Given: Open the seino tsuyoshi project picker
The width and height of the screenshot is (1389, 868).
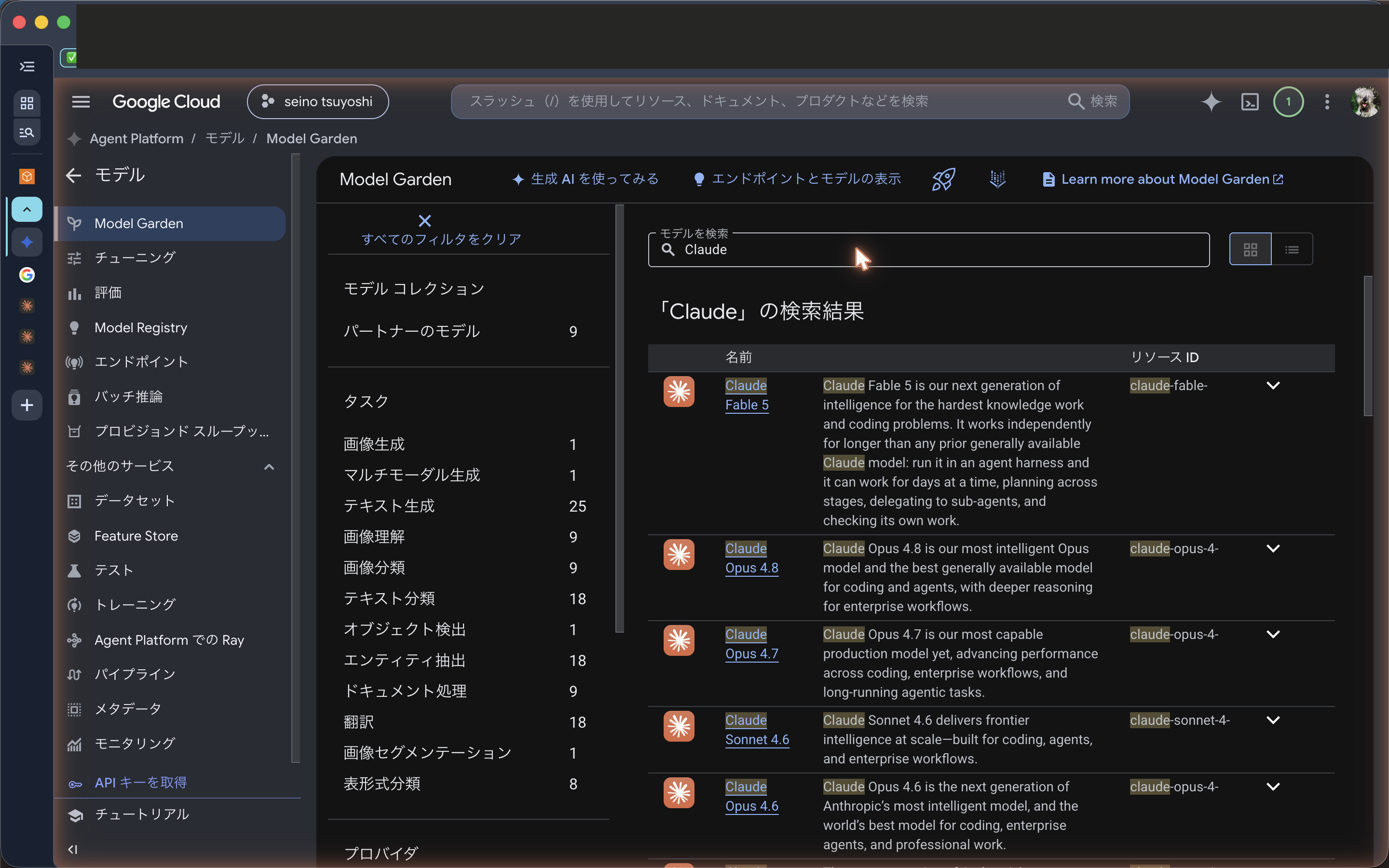Looking at the screenshot, I should point(317,102).
